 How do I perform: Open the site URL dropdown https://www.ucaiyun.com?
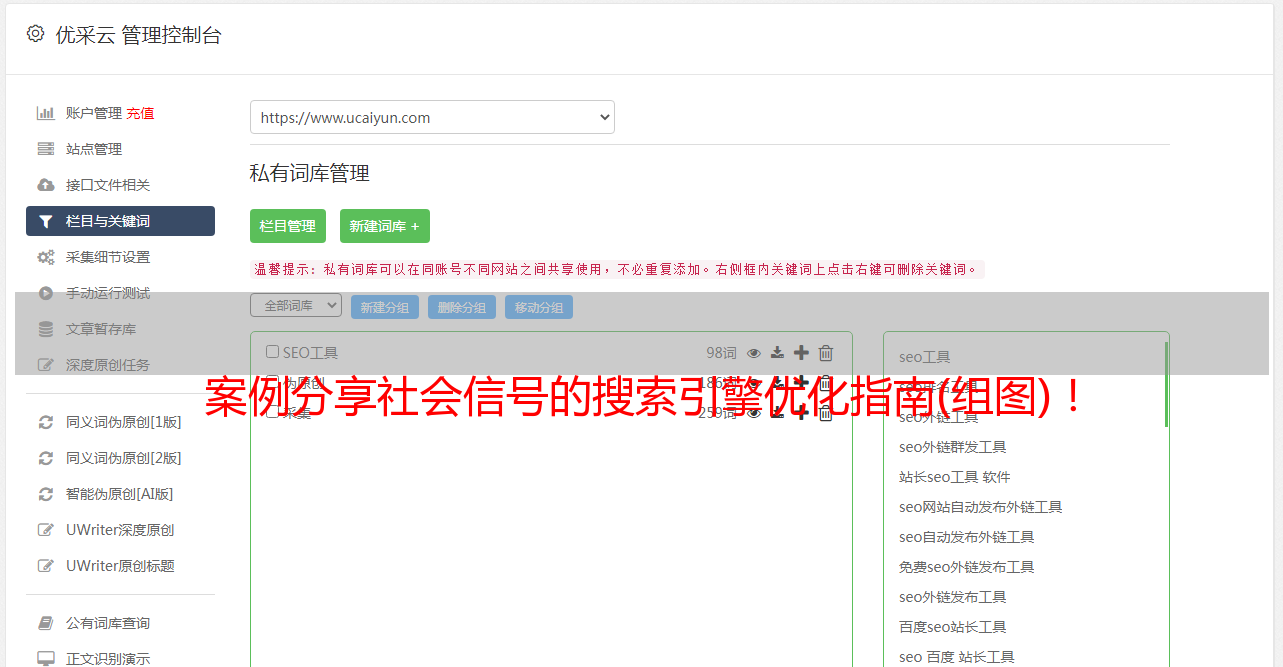(x=432, y=117)
